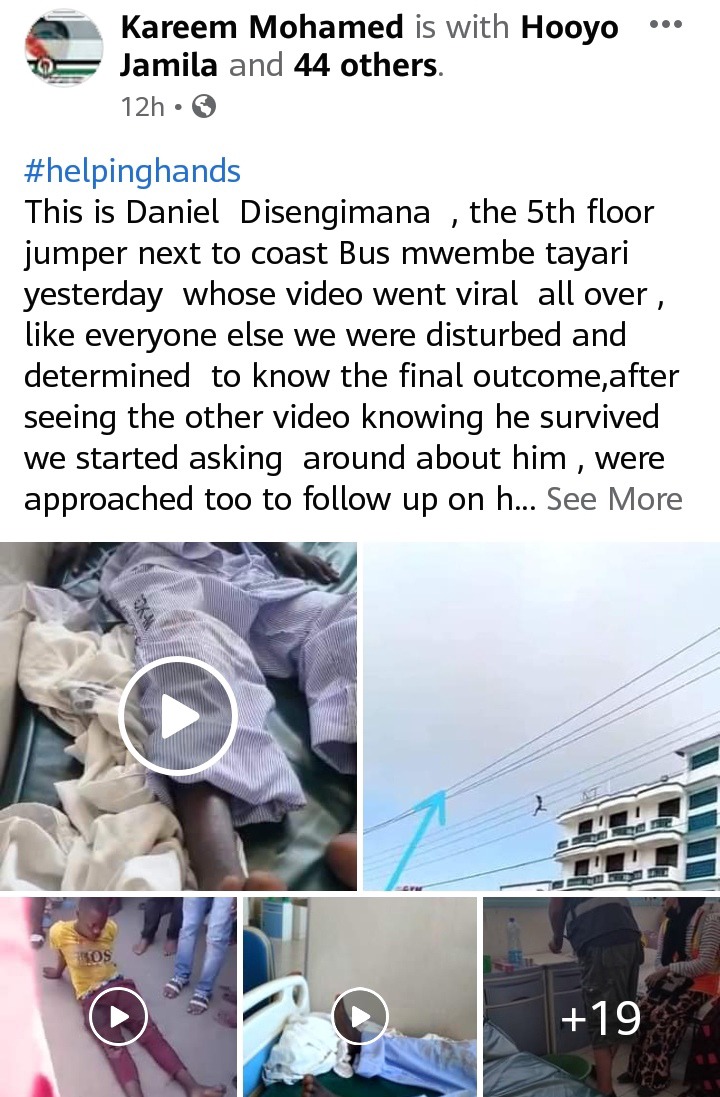Open Hooyo Jamila's profile
720x1097 pixels.
(x=369, y=46)
